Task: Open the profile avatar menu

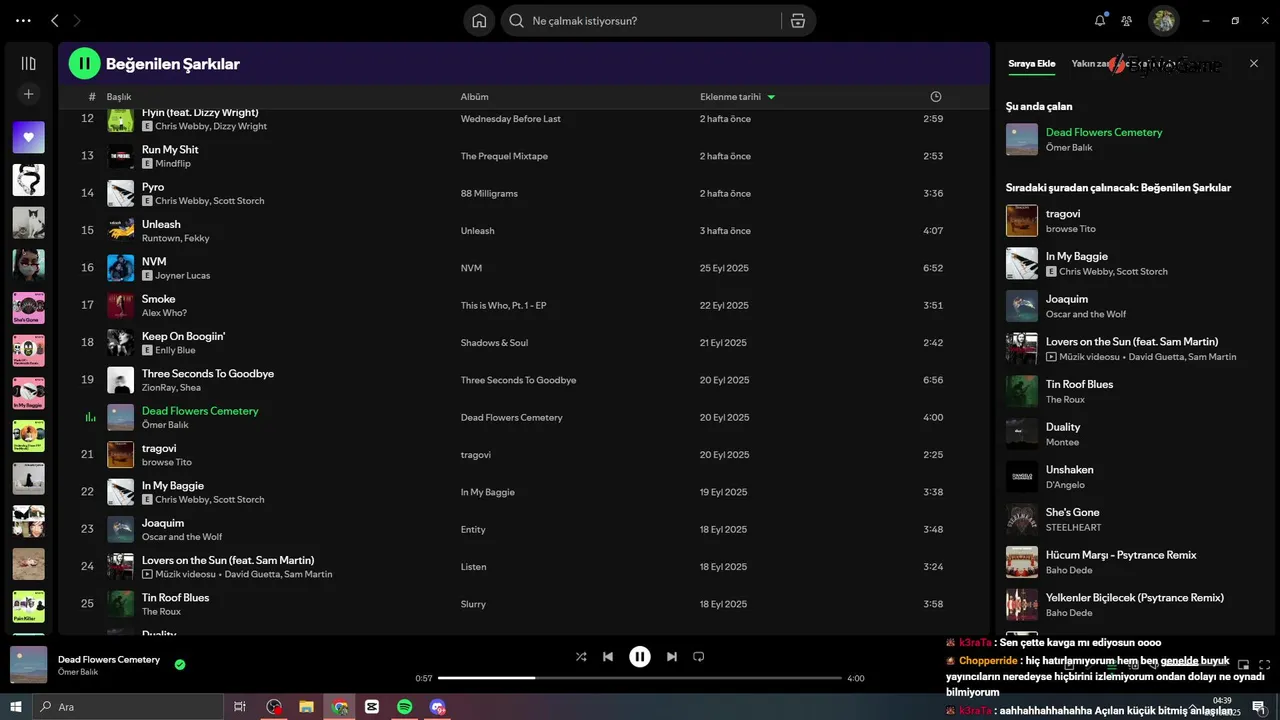Action: (1163, 20)
